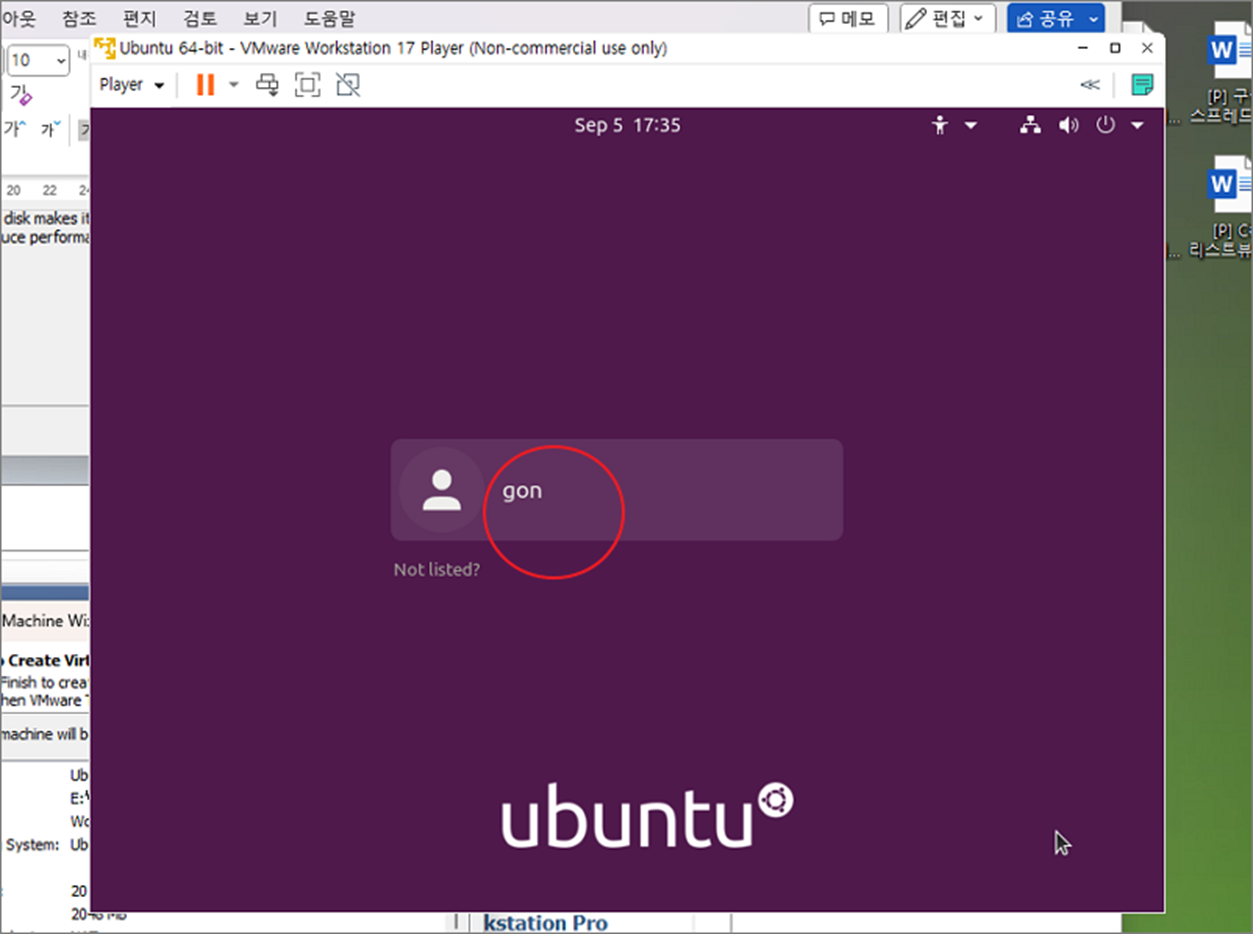Open the Player menu in VMware
The height and width of the screenshot is (934, 1253).
[131, 85]
